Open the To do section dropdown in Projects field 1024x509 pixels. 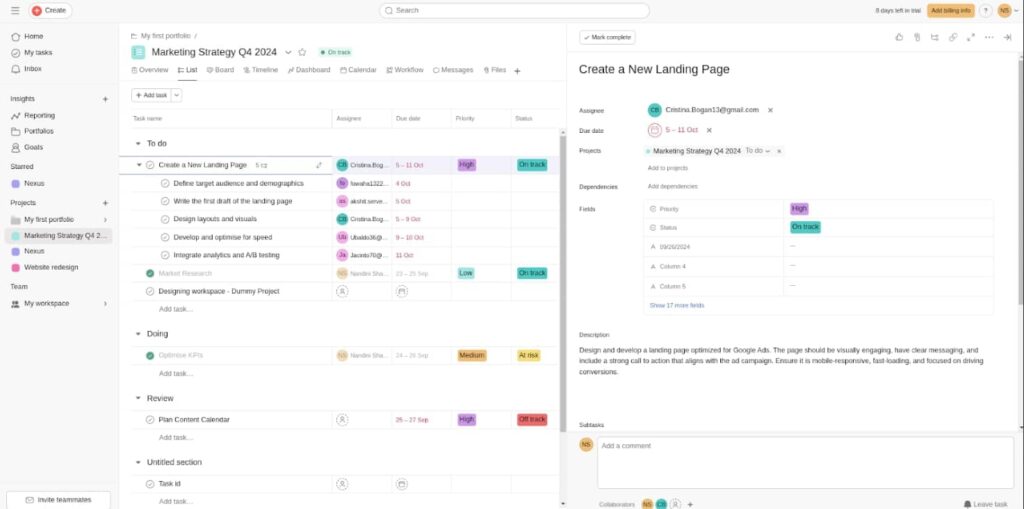coord(758,151)
